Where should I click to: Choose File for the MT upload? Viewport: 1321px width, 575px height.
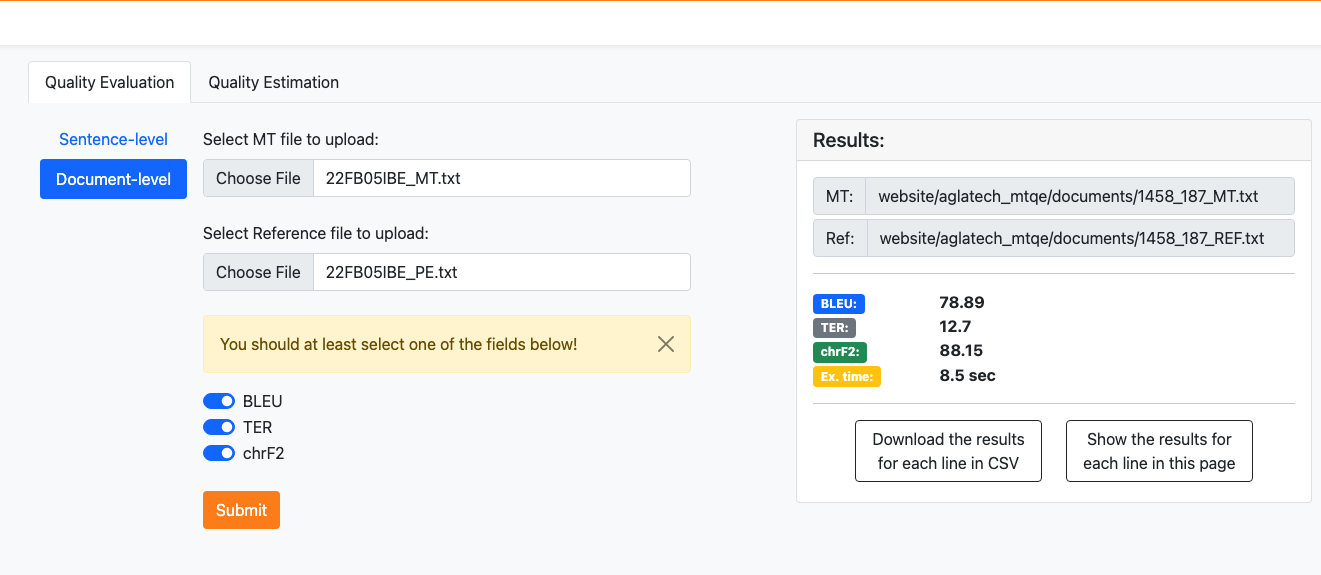pos(258,178)
